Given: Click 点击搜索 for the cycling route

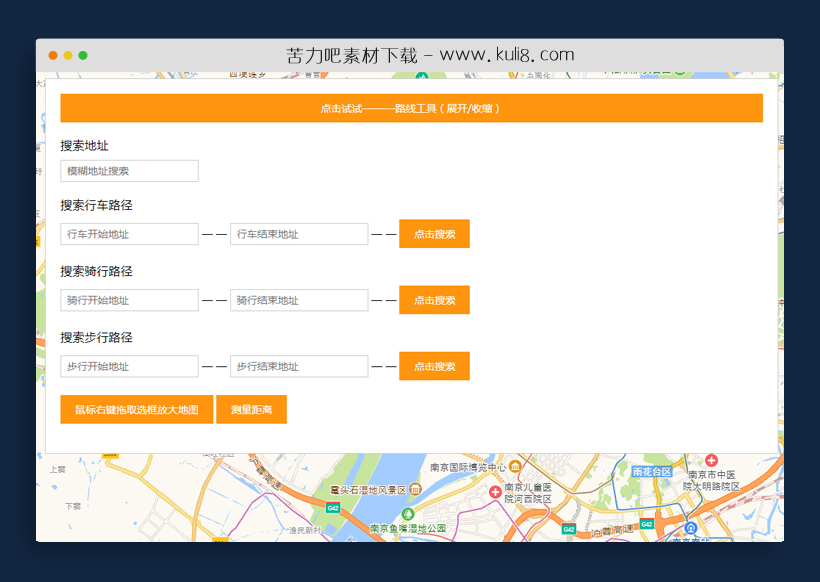Looking at the screenshot, I should click(433, 299).
